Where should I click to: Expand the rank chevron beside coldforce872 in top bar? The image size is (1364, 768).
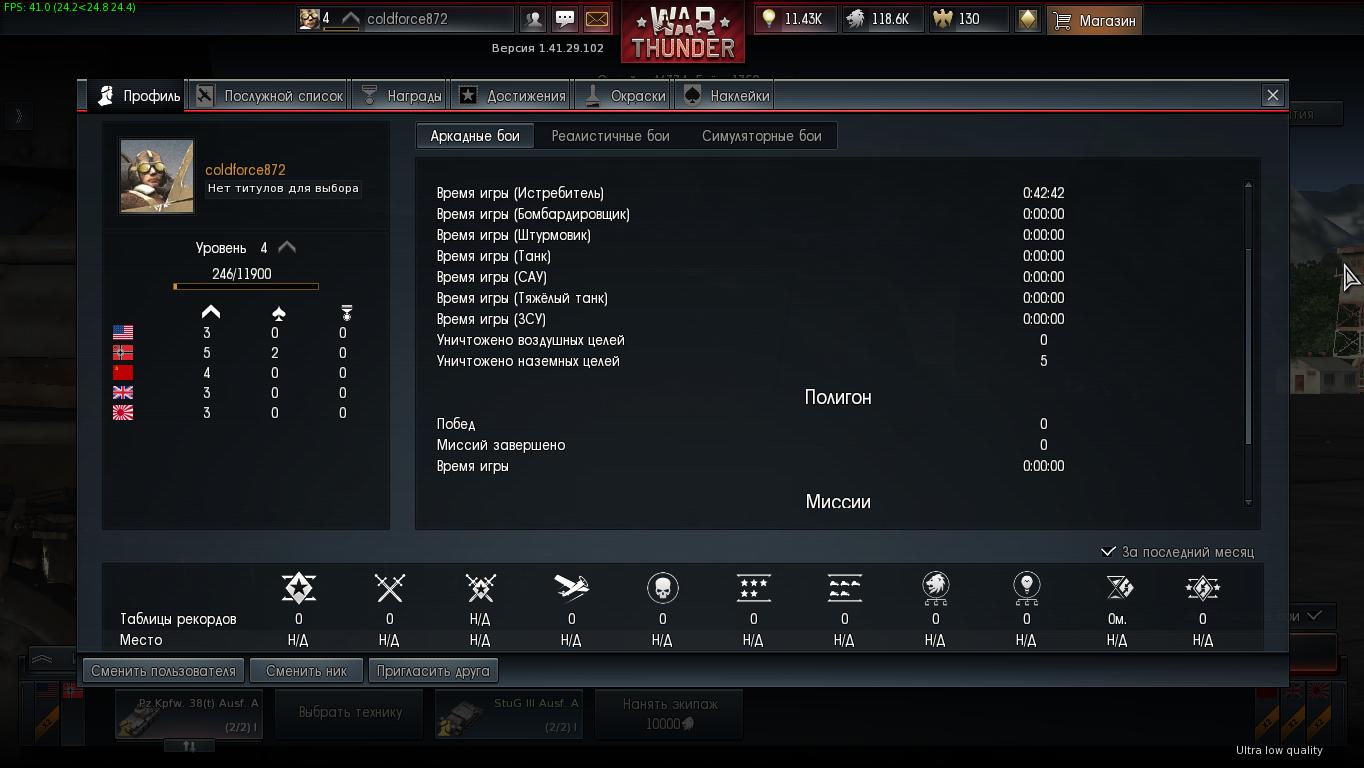pos(350,18)
